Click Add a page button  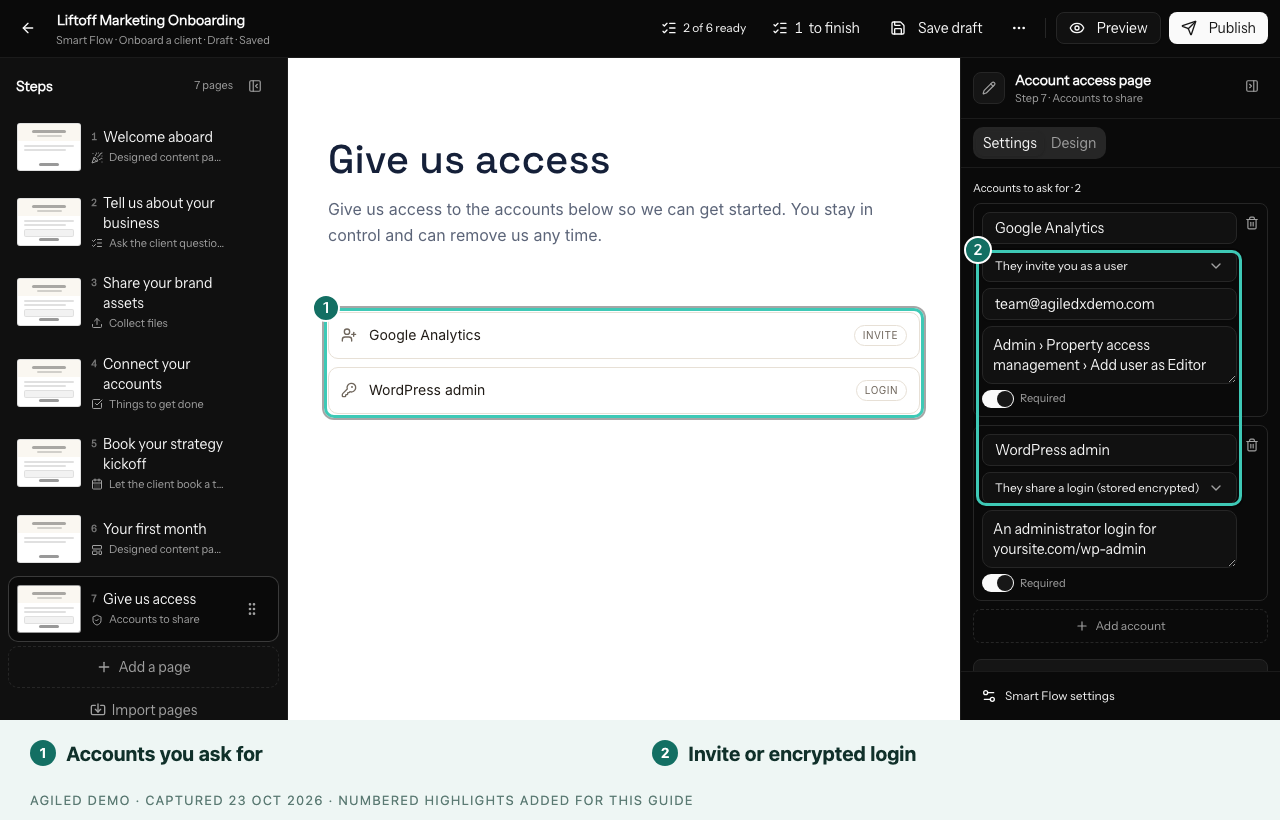[143, 667]
